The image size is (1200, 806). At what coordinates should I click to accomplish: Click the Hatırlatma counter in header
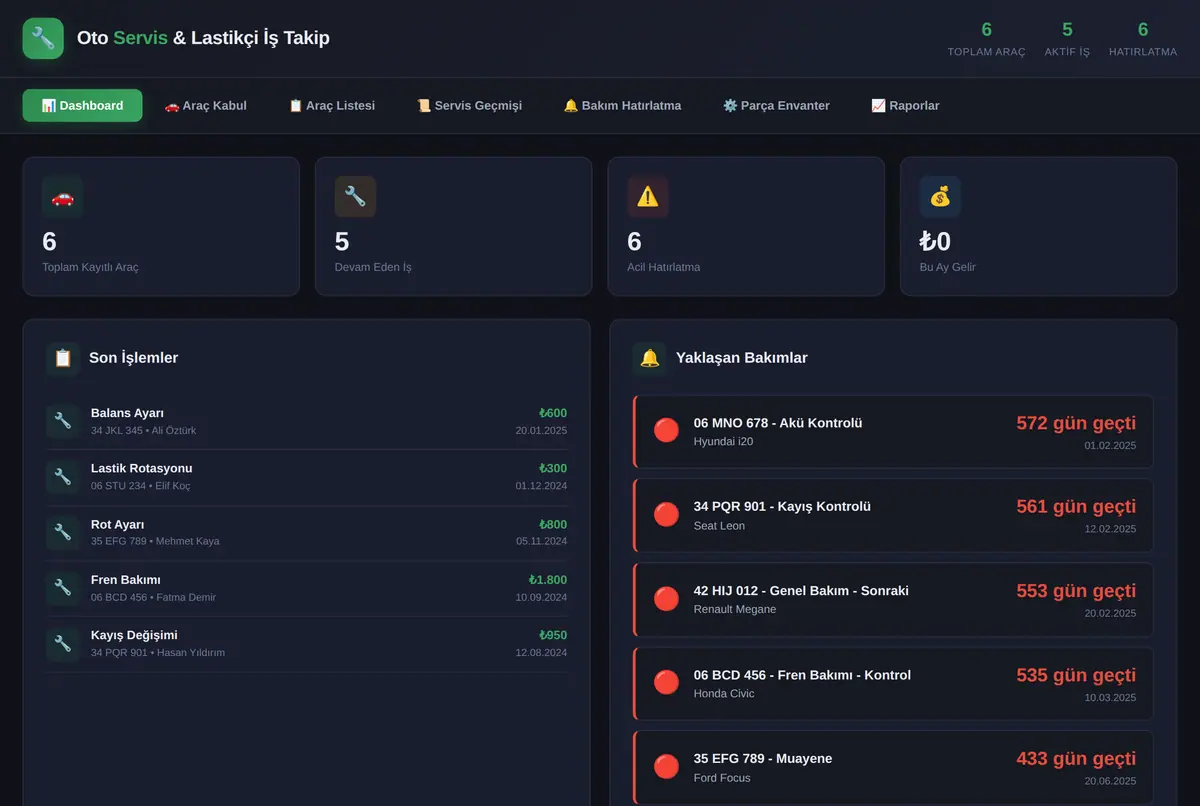(x=1143, y=38)
